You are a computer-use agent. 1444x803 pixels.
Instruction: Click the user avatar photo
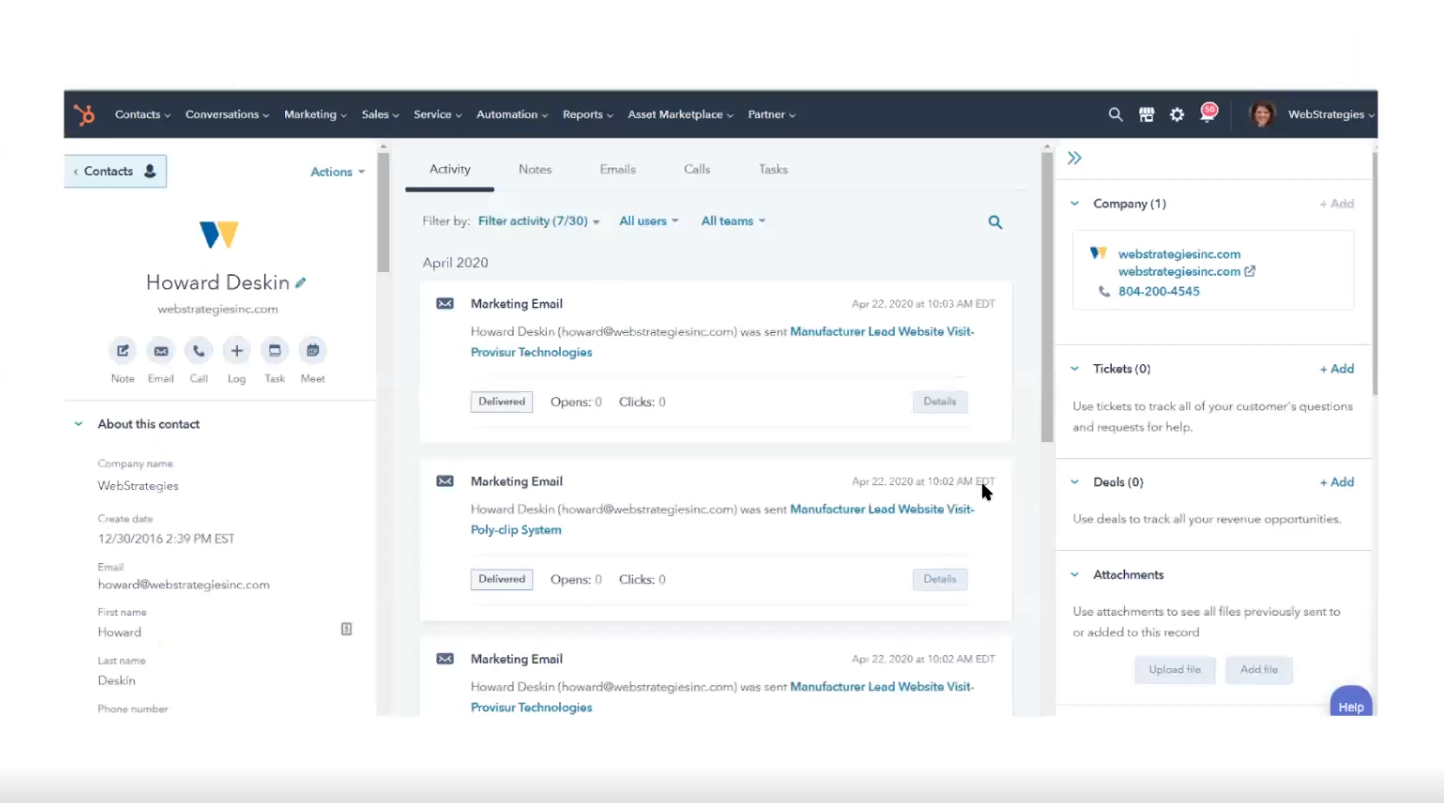pos(1262,114)
